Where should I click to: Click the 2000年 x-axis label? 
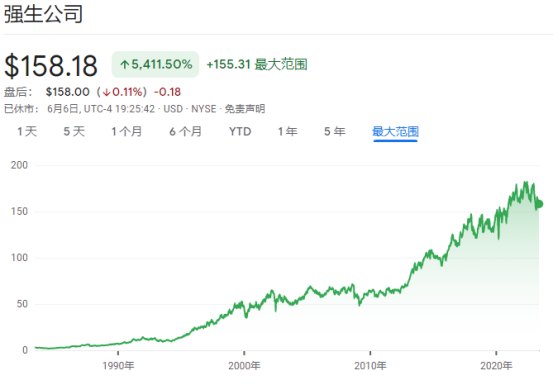pyautogui.click(x=244, y=366)
